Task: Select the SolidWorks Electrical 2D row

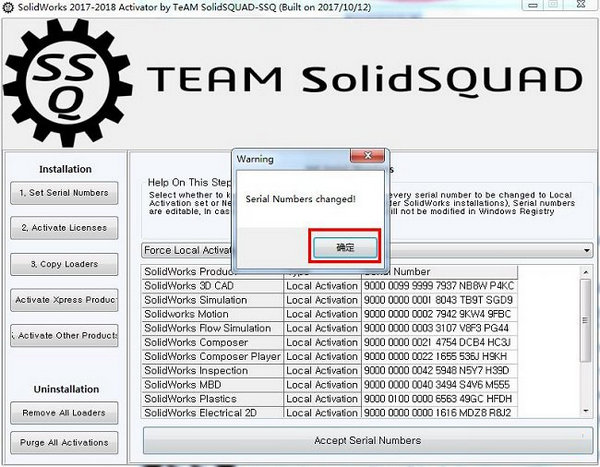Action: [x=329, y=413]
